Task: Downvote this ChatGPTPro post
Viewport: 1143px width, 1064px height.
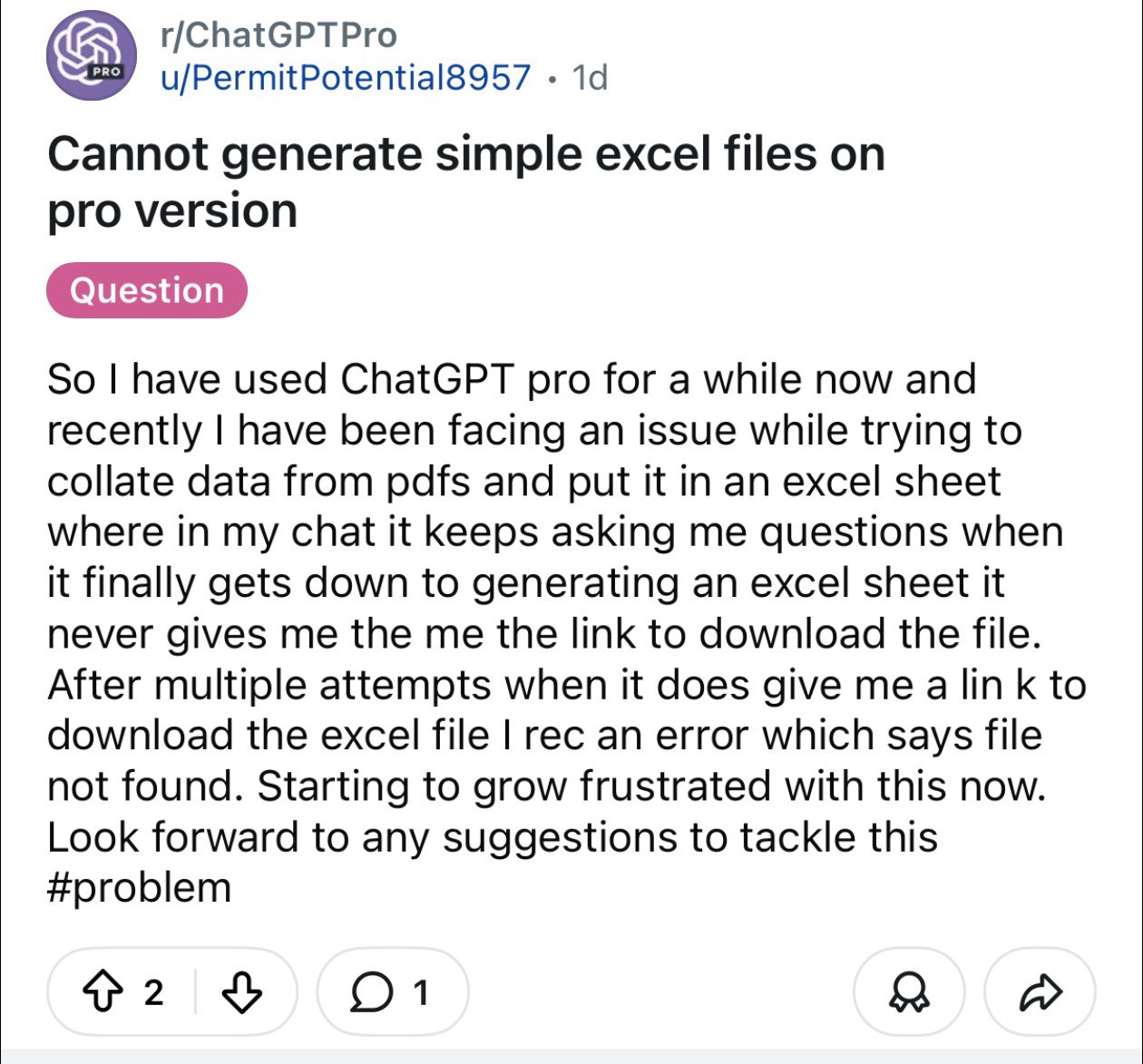Action: (x=242, y=992)
